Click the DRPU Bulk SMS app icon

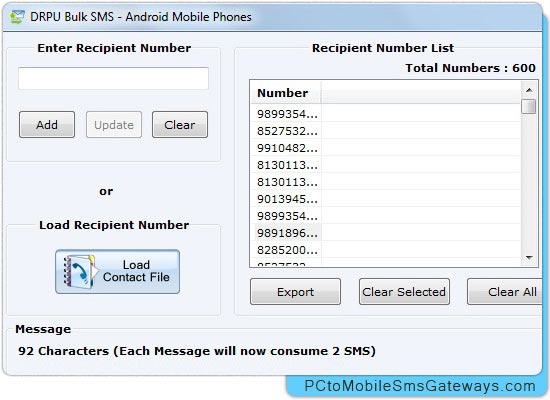17,16
